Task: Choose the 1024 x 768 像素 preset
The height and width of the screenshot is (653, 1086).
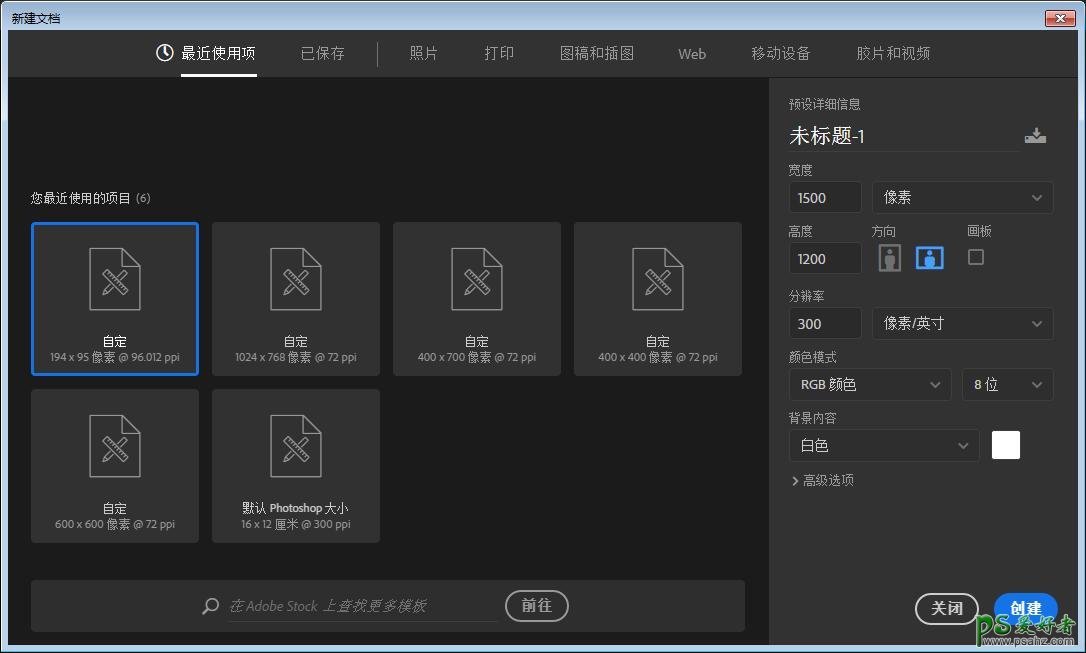Action: click(296, 299)
